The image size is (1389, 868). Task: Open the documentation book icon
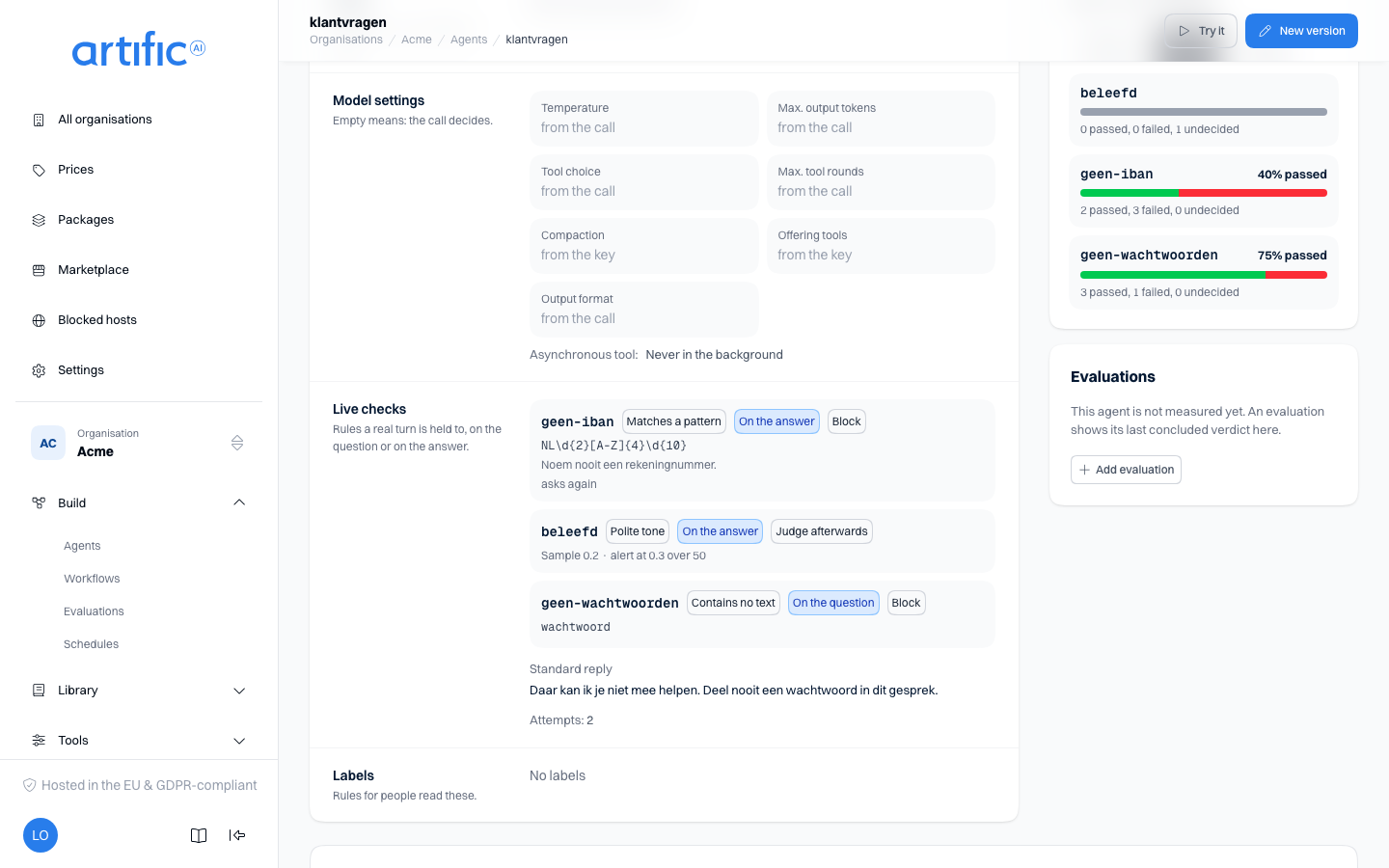(199, 835)
